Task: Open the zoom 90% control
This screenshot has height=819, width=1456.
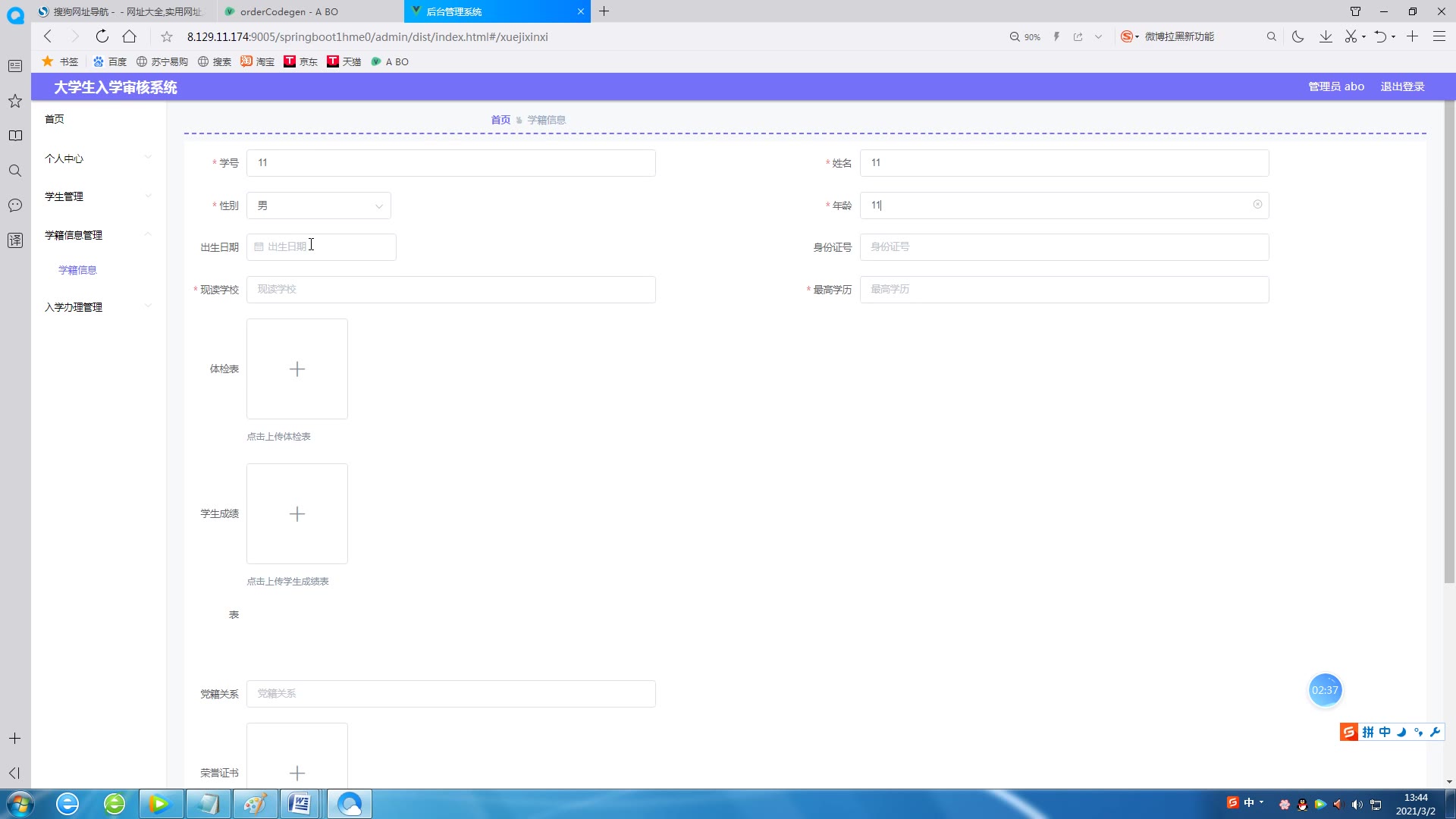Action: pos(1025,36)
